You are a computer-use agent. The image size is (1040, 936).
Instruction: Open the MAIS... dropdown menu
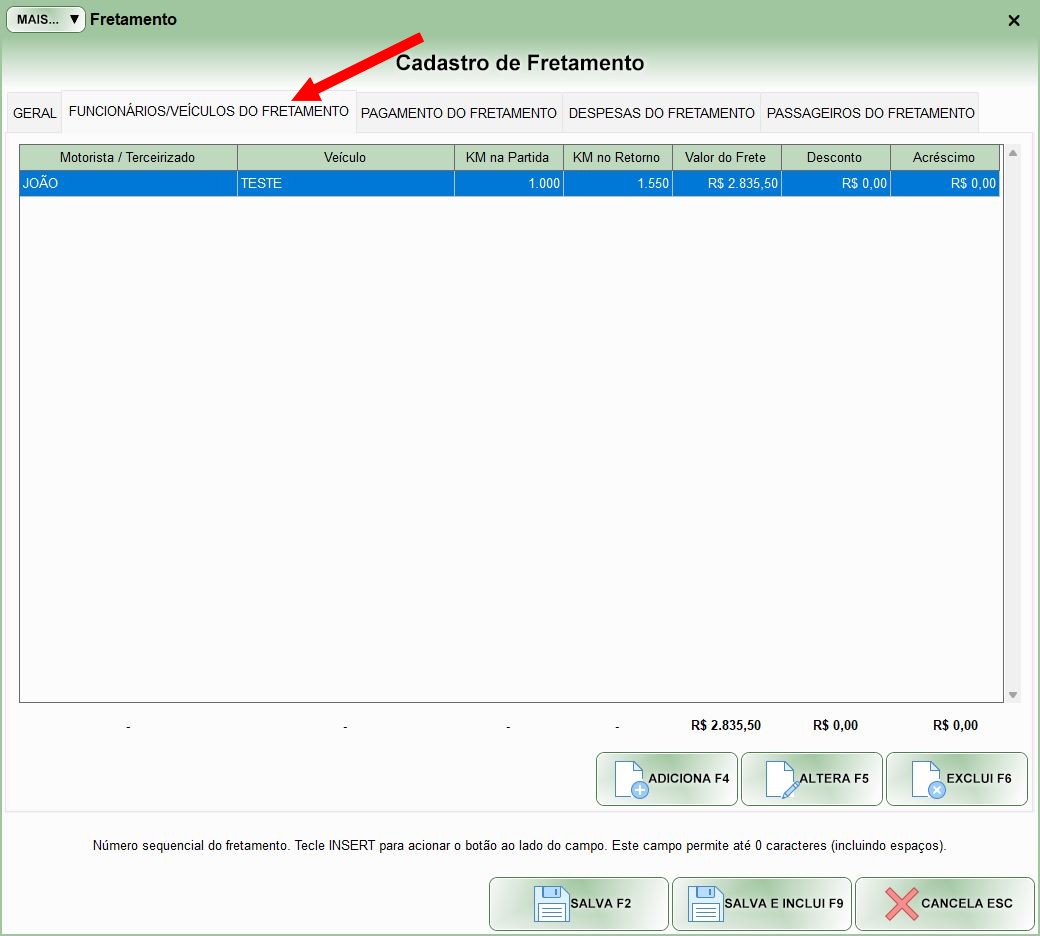point(46,20)
